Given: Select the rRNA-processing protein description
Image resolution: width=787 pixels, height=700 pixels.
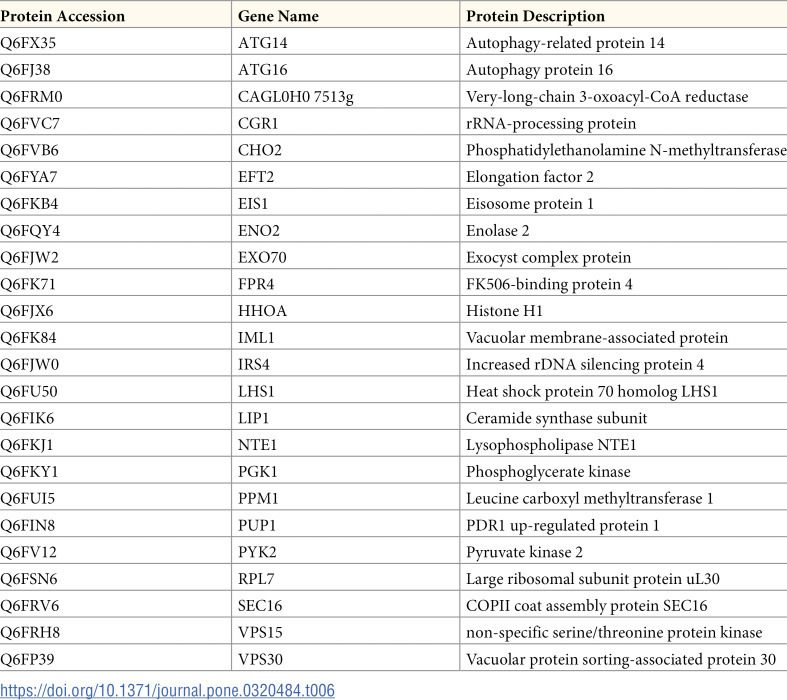Looking at the screenshot, I should (551, 123).
